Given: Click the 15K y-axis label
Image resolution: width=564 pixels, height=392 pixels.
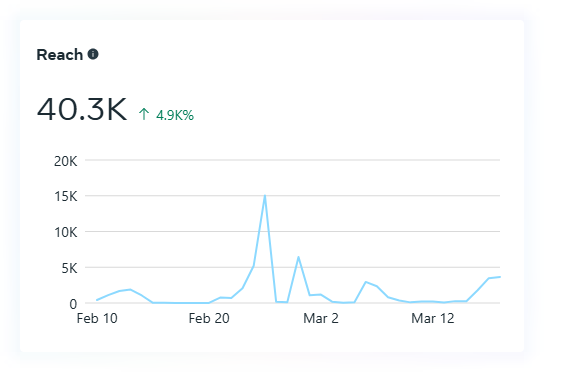Looking at the screenshot, I should click(x=65, y=196).
